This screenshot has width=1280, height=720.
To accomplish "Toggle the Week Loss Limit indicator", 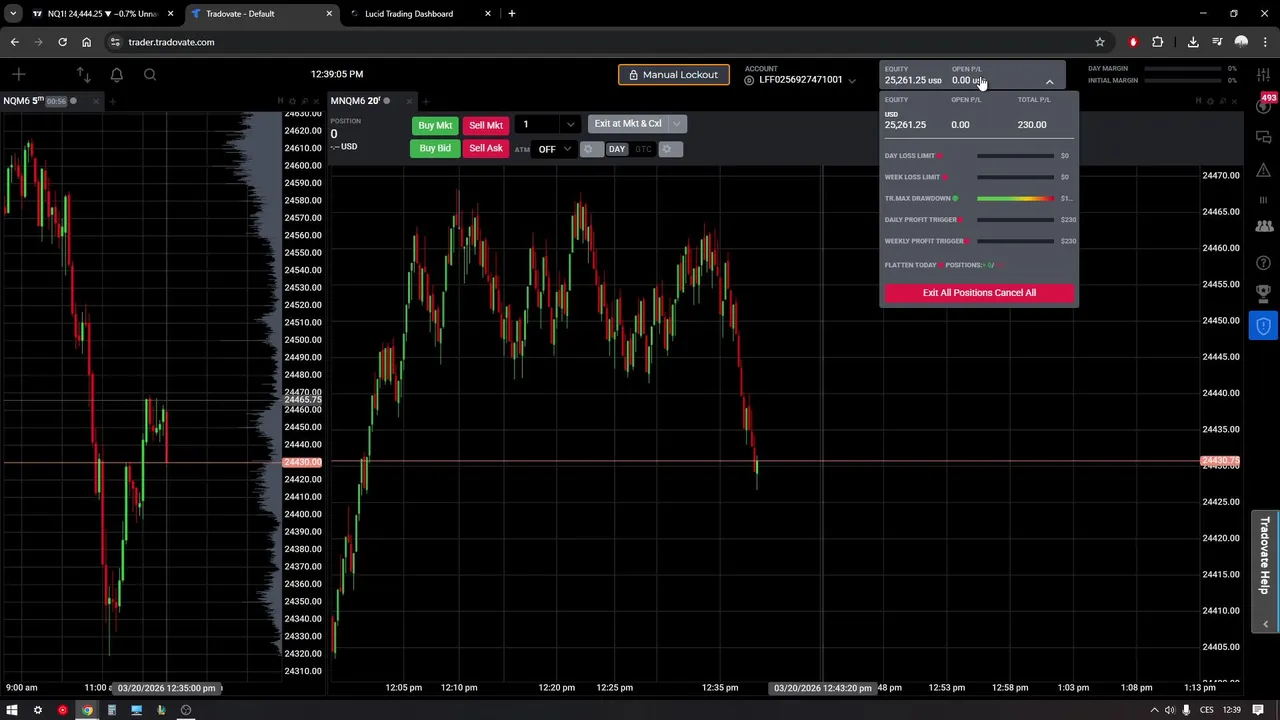I will (945, 177).
